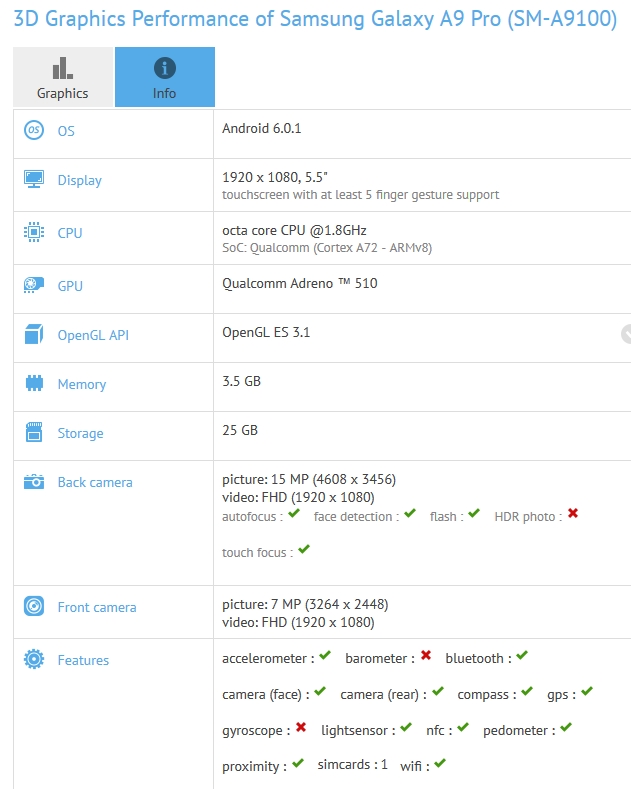This screenshot has height=789, width=631.
Task: Select the Info tab
Action: point(165,77)
